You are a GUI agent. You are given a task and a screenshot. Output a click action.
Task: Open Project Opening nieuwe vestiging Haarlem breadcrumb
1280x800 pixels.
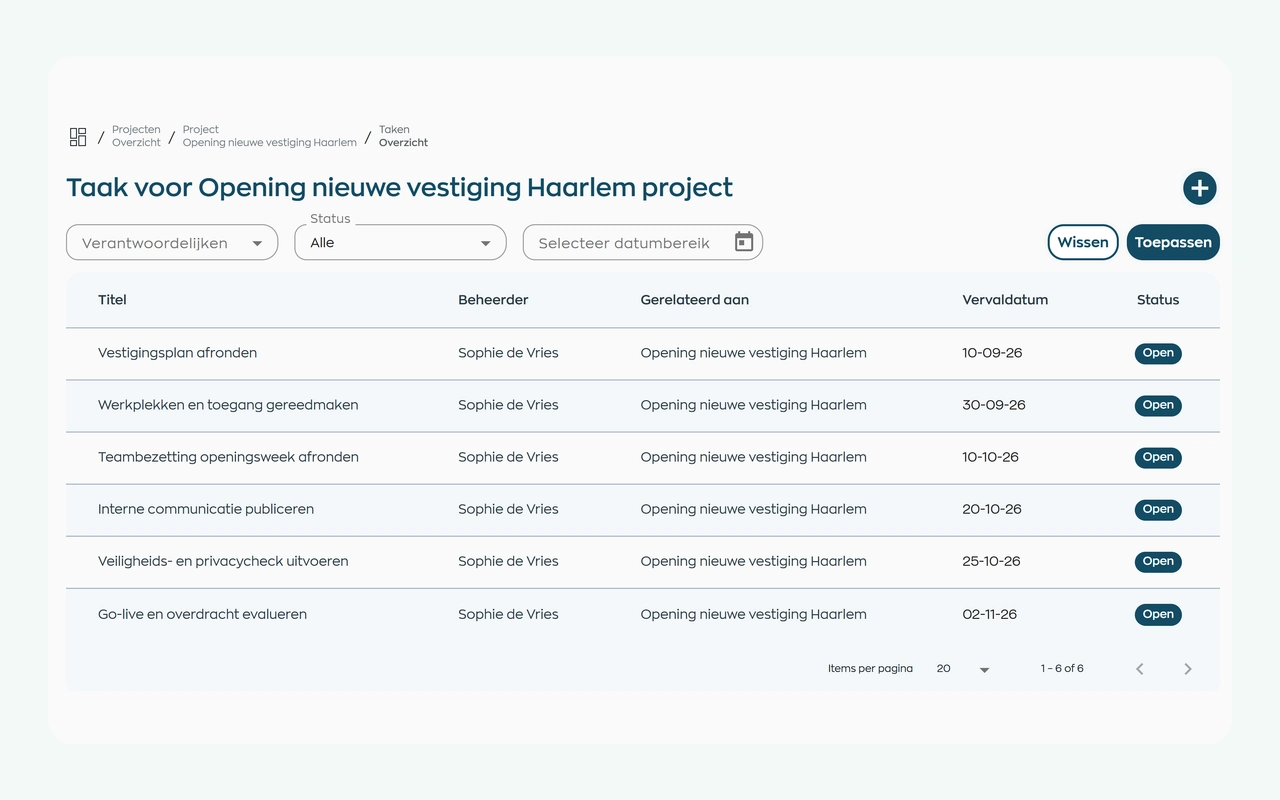coord(269,136)
